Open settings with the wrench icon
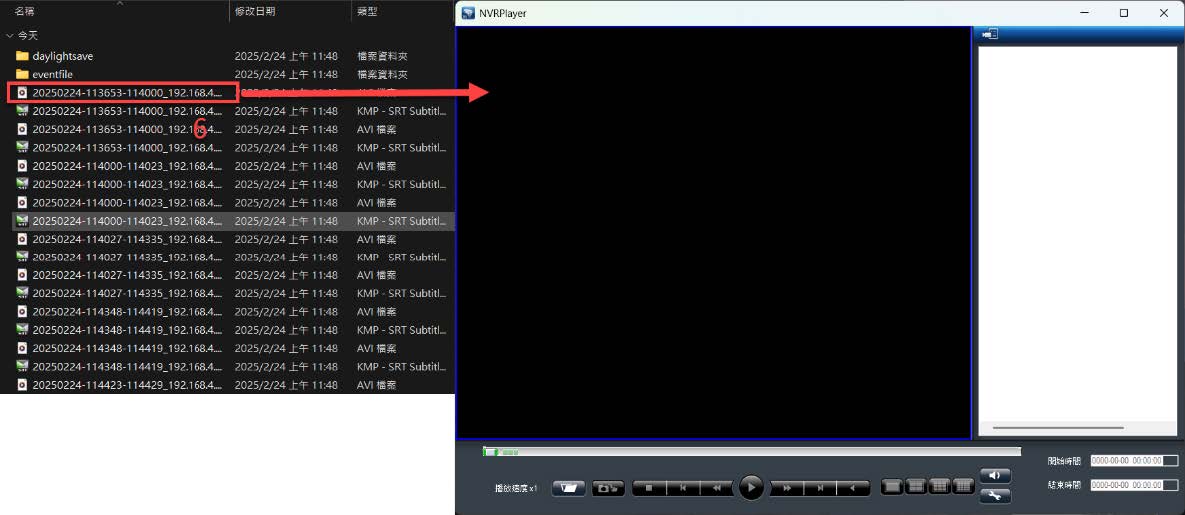Viewport: 1185px width, 515px height. click(995, 496)
